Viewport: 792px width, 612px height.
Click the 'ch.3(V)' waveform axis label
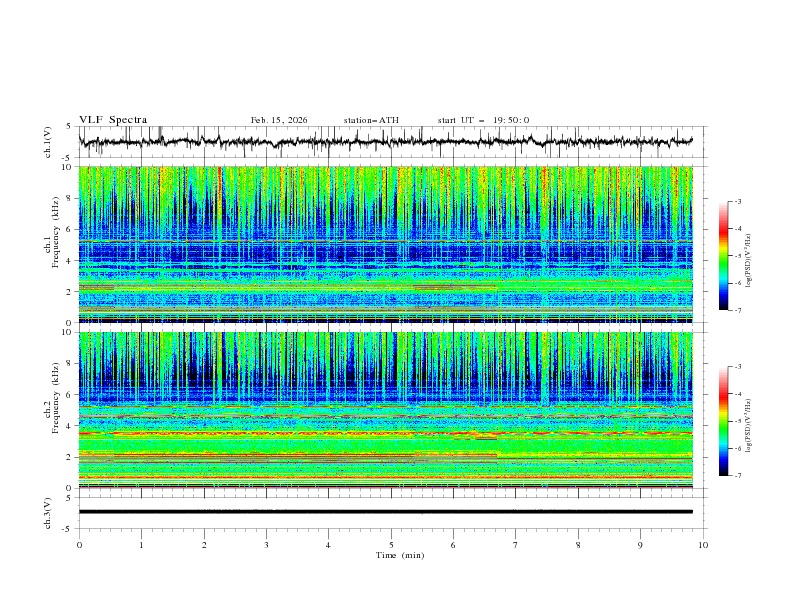click(x=48, y=513)
